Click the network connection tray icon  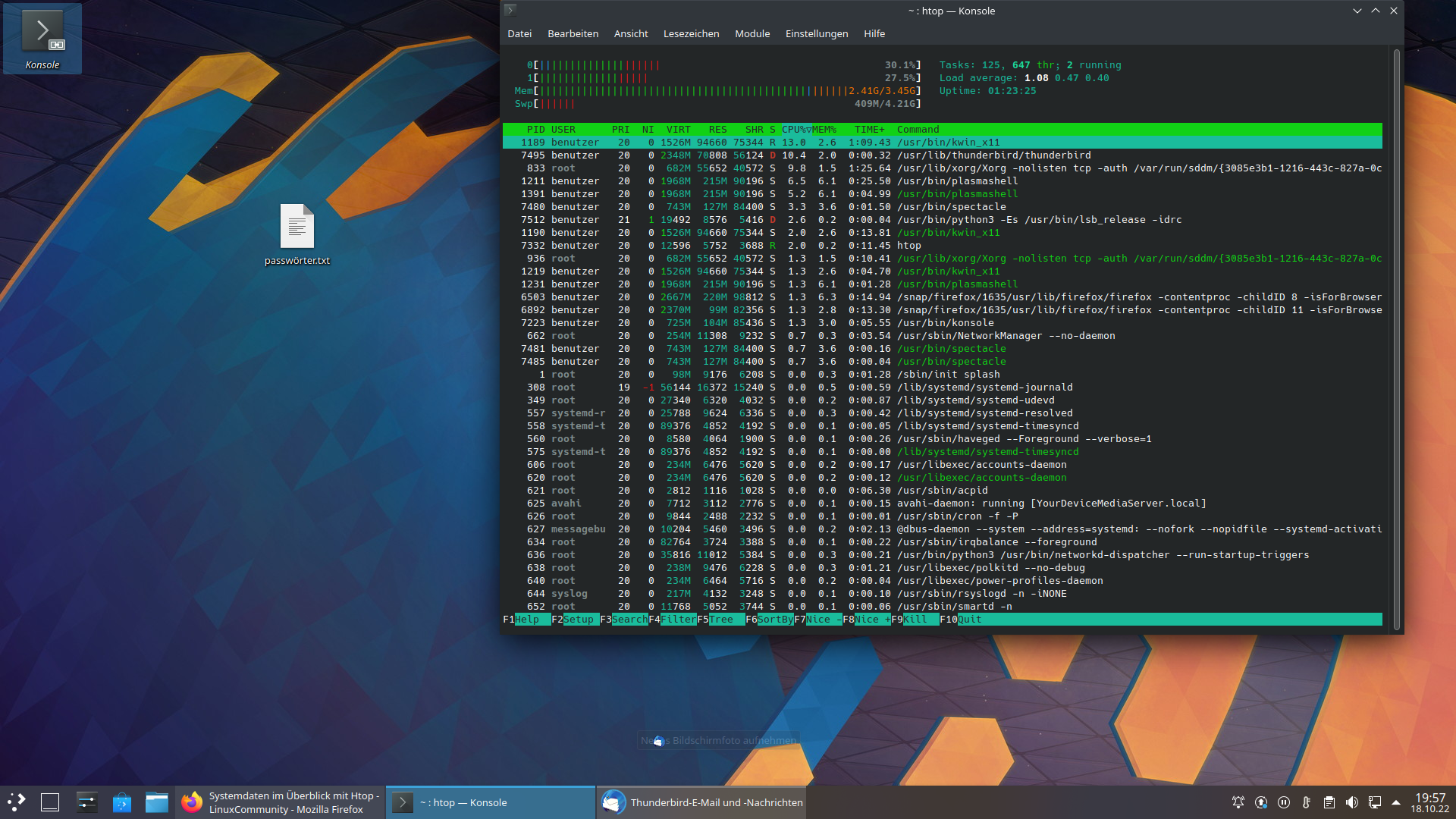click(1375, 802)
